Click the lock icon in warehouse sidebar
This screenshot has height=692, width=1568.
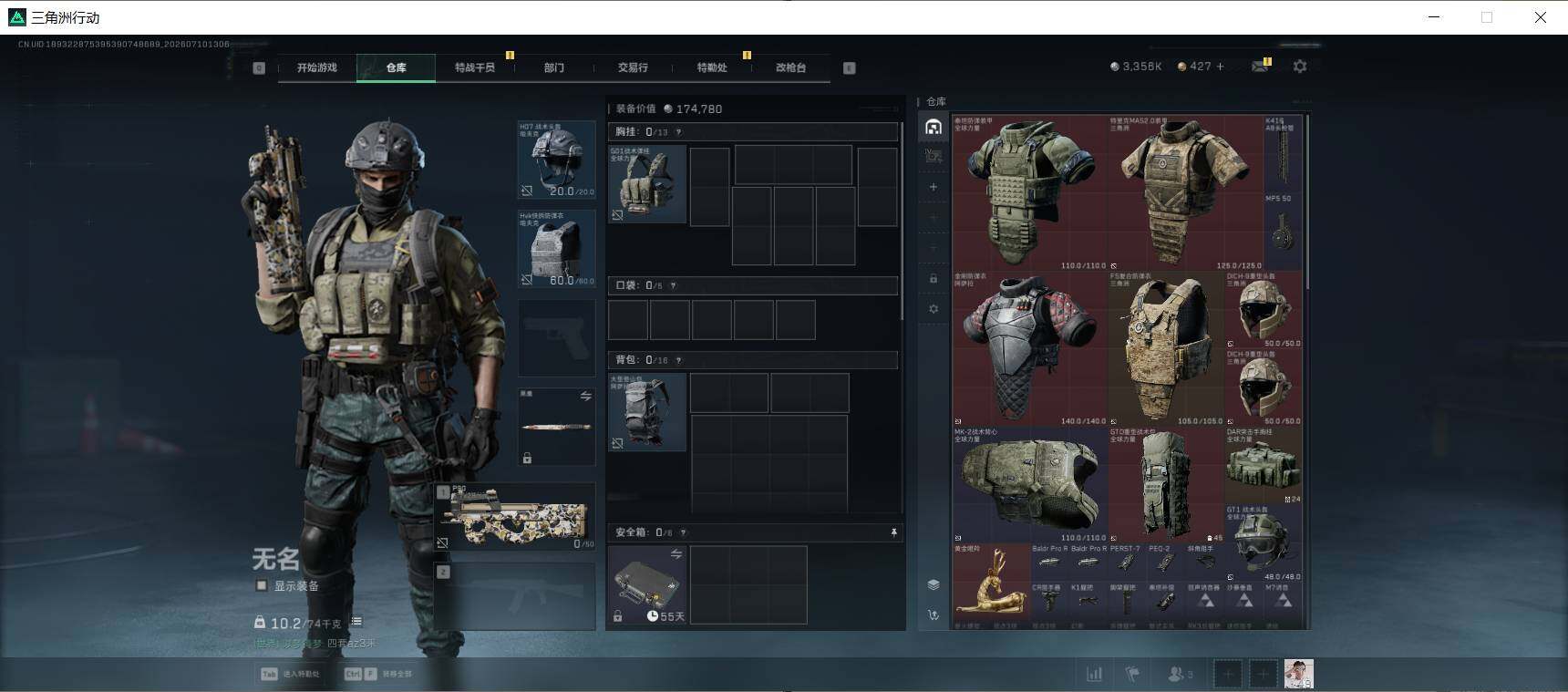(x=933, y=278)
